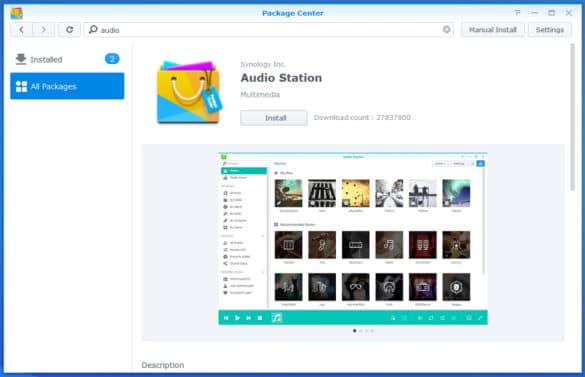Click the vertical scrollbar of package details
Viewport: 585px width, 377px height.
coord(572,117)
